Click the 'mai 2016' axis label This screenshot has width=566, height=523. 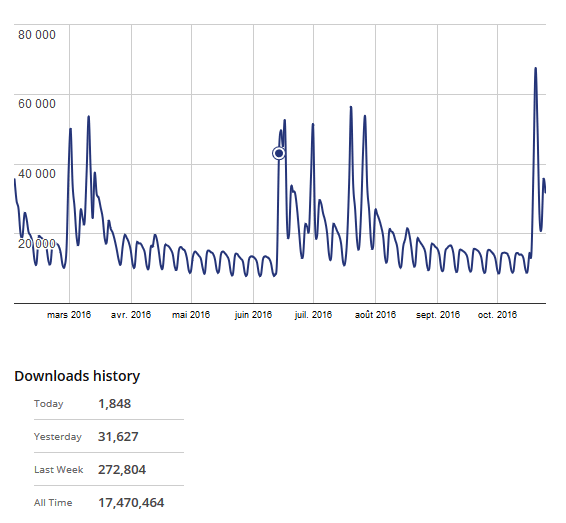191,315
